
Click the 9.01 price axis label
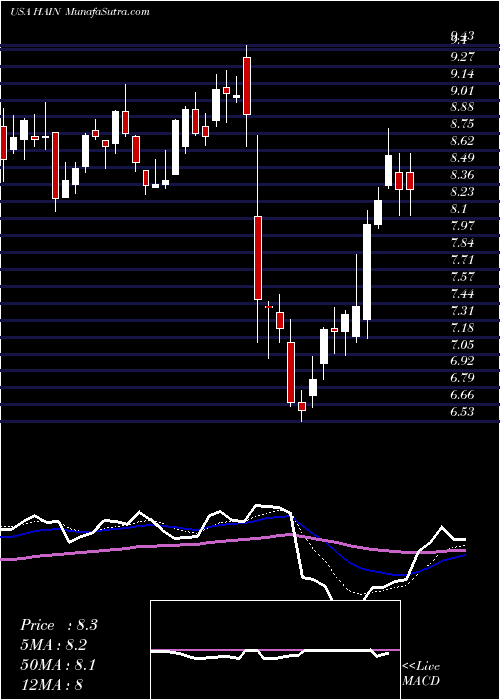[x=462, y=91]
